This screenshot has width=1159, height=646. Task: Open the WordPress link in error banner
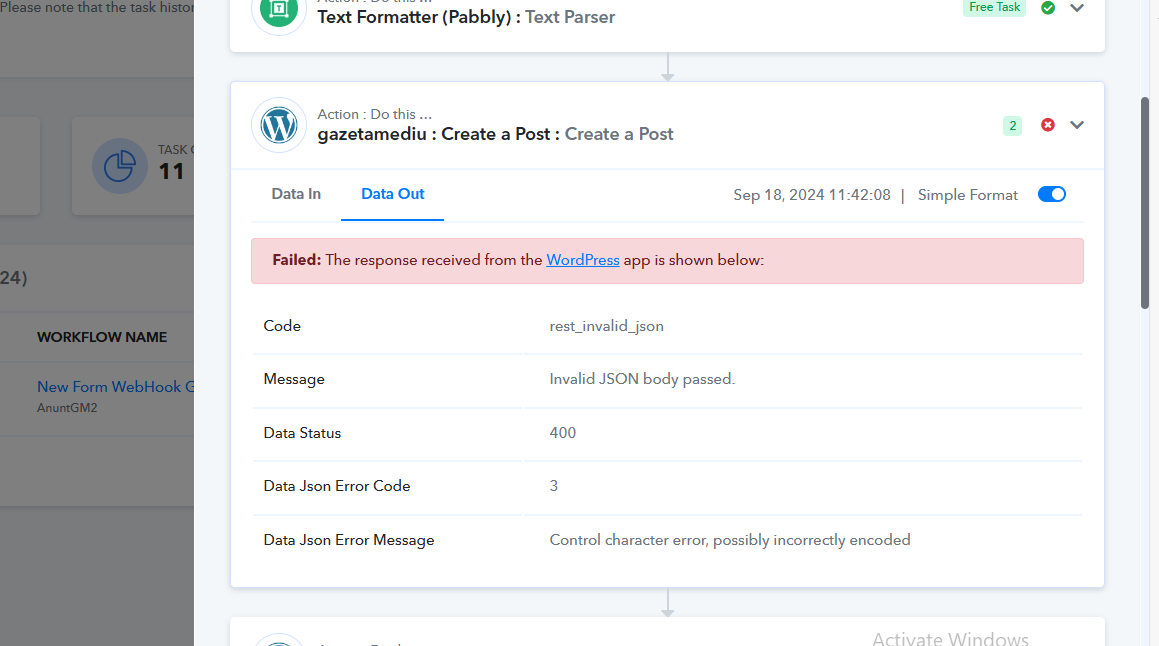(x=582, y=260)
